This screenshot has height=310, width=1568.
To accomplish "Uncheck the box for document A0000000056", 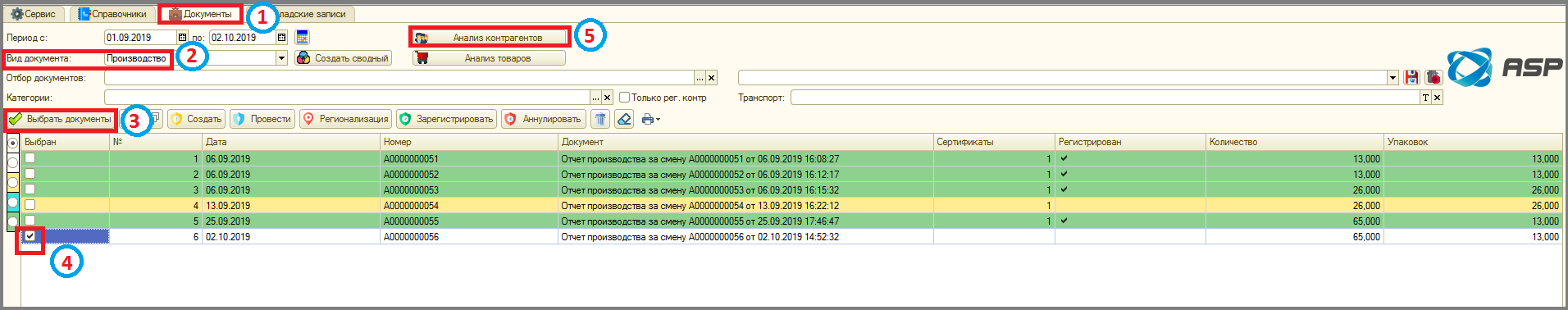I will pyautogui.click(x=30, y=236).
